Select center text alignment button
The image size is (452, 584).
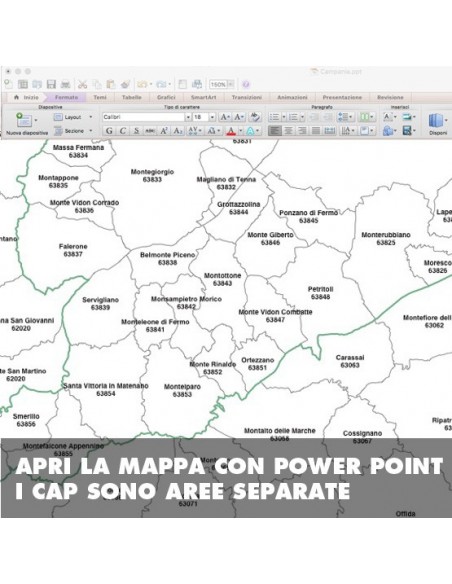(288, 131)
